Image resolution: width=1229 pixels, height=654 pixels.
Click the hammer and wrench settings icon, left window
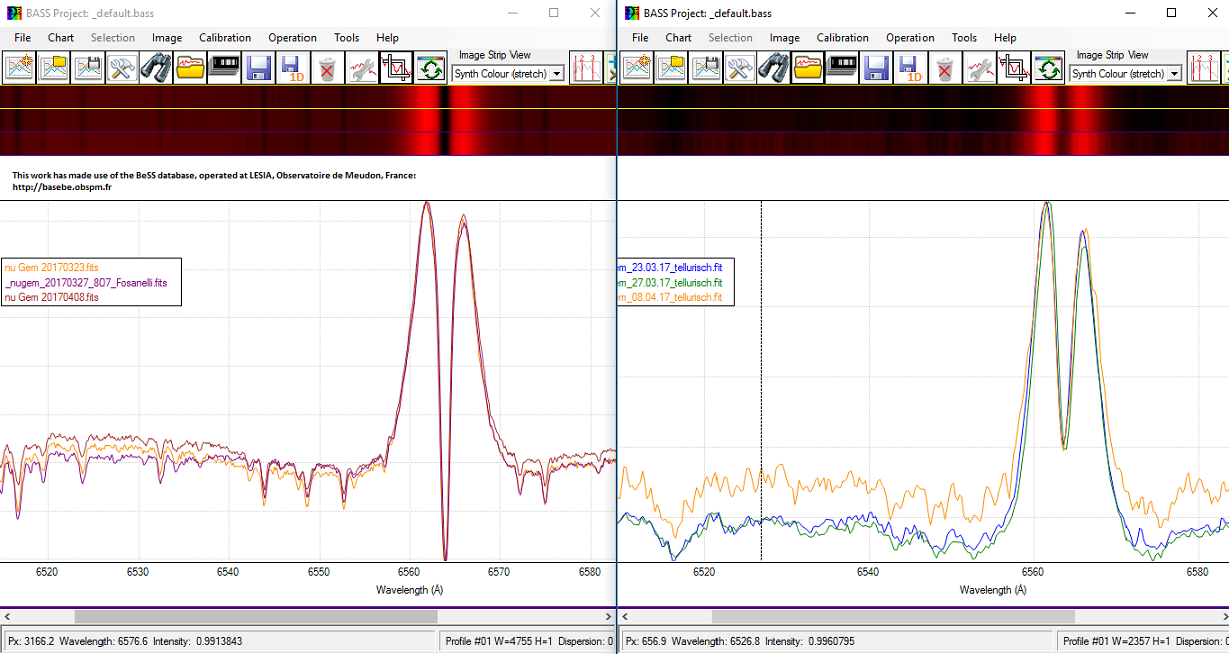point(122,68)
